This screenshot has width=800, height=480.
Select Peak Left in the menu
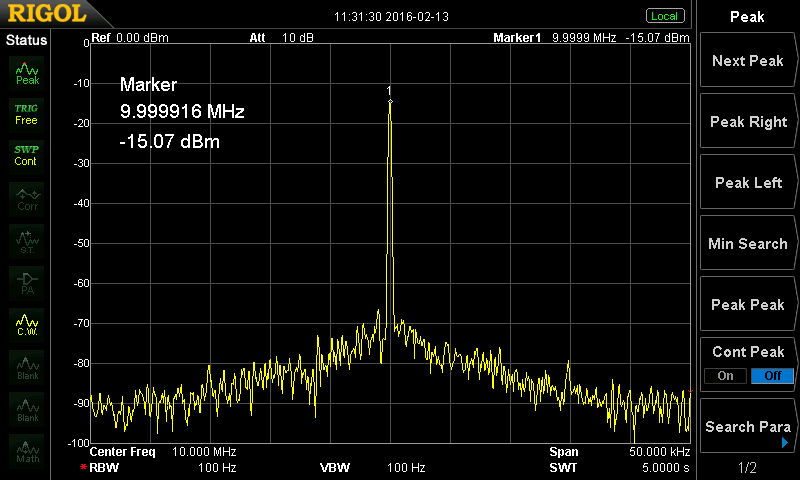[747, 183]
